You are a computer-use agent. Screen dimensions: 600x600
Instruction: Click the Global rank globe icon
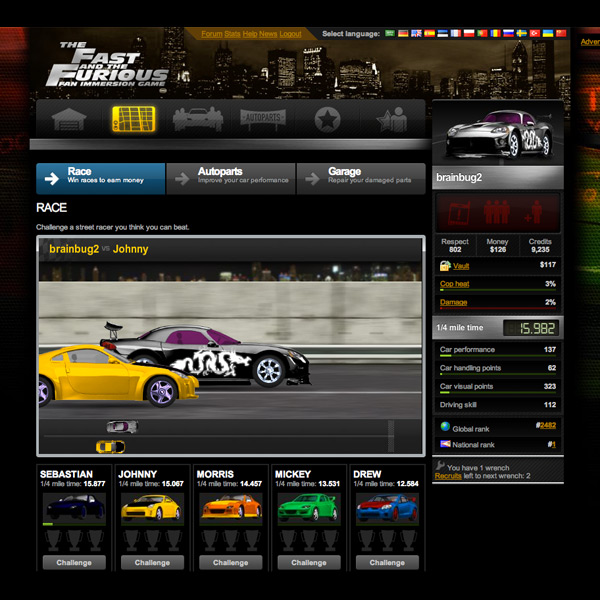(445, 426)
